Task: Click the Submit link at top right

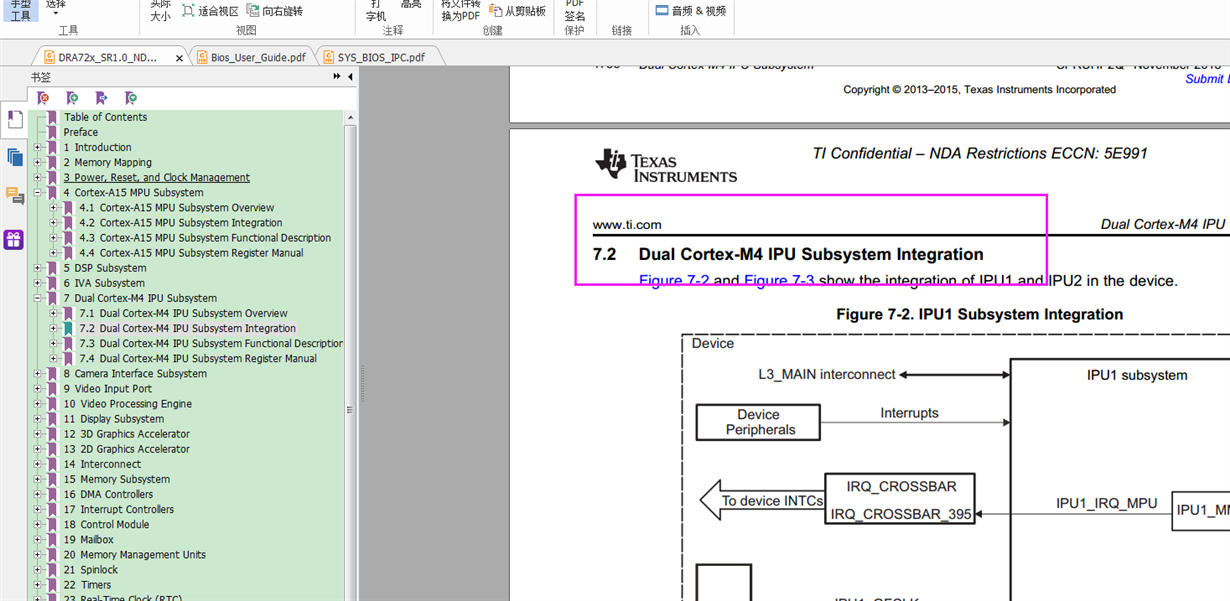Action: click(x=1206, y=79)
